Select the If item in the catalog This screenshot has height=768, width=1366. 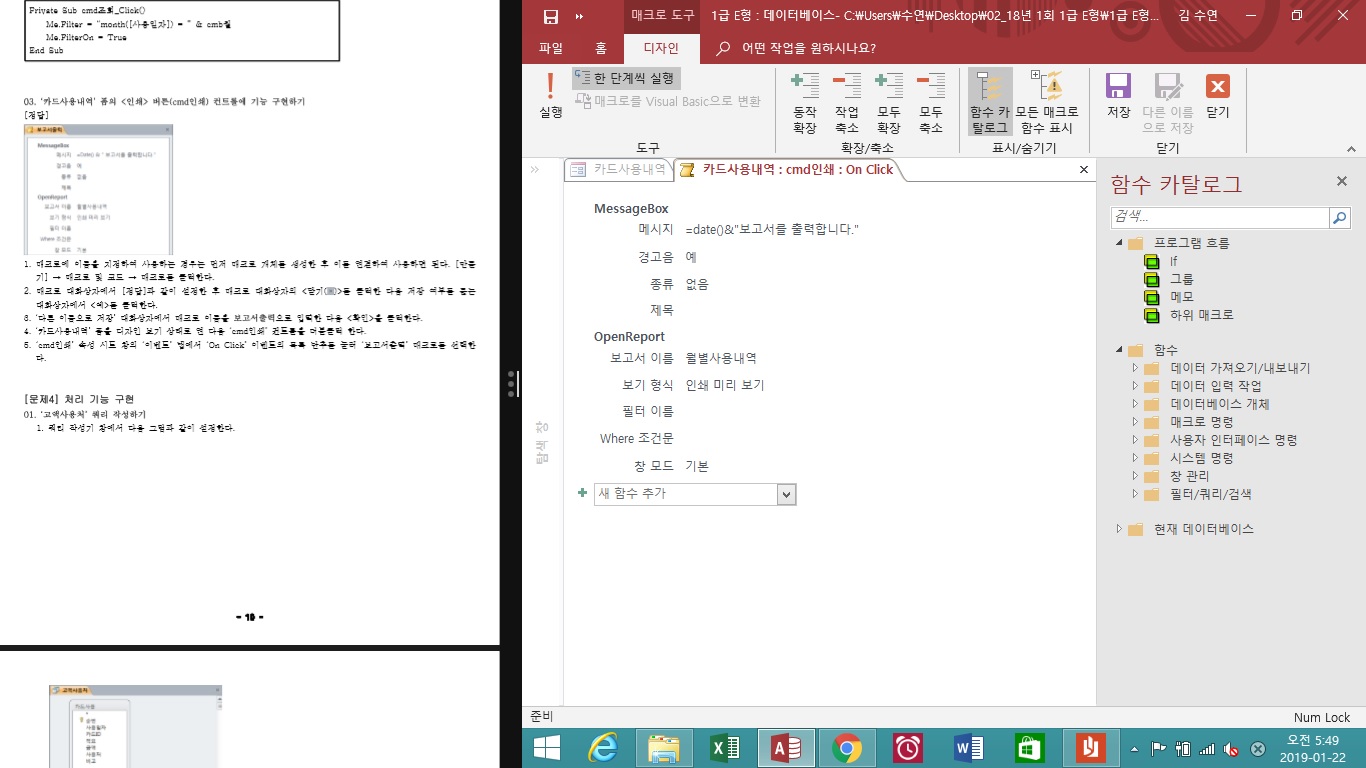(1173, 261)
